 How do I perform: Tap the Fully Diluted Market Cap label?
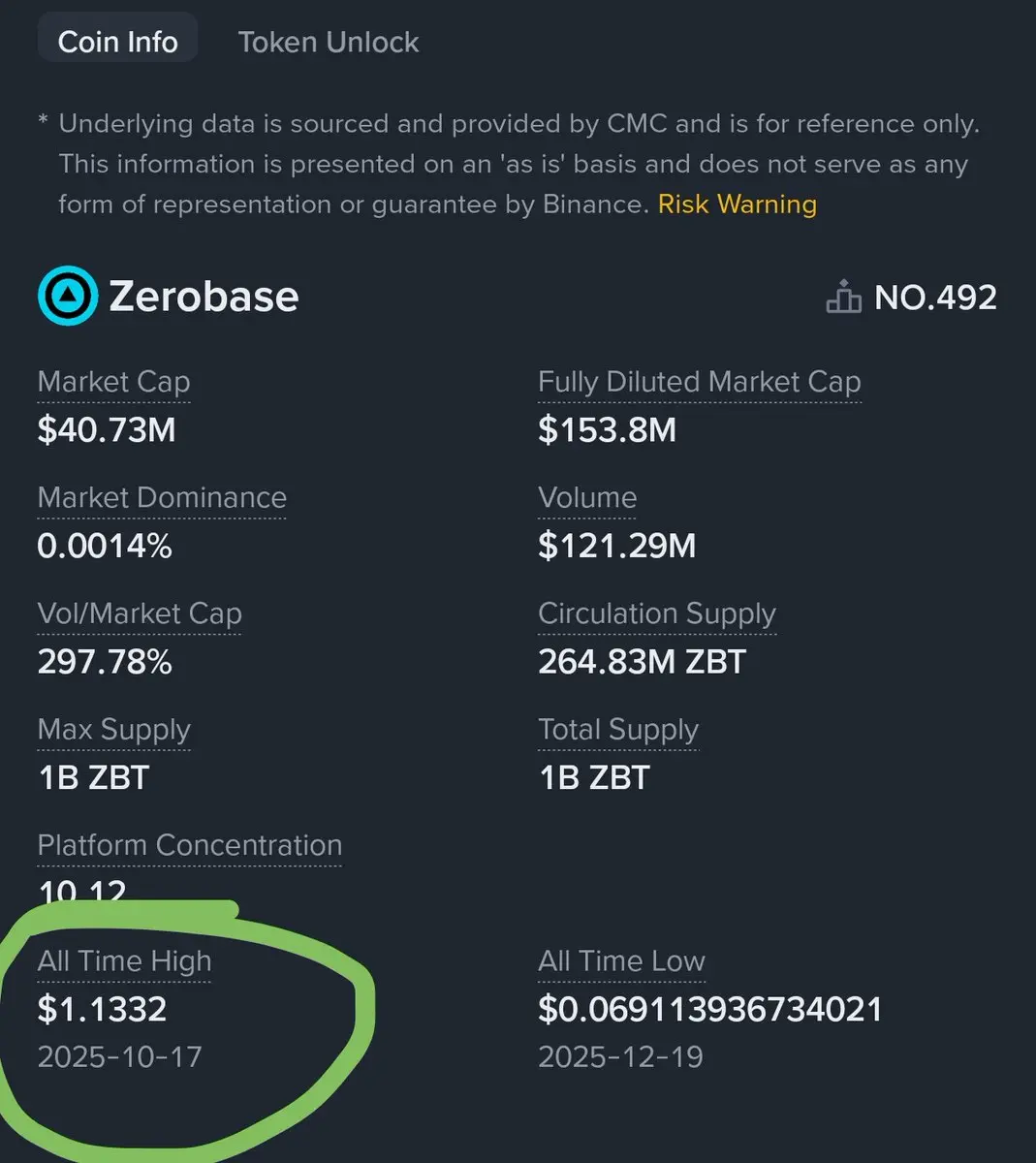pos(699,382)
